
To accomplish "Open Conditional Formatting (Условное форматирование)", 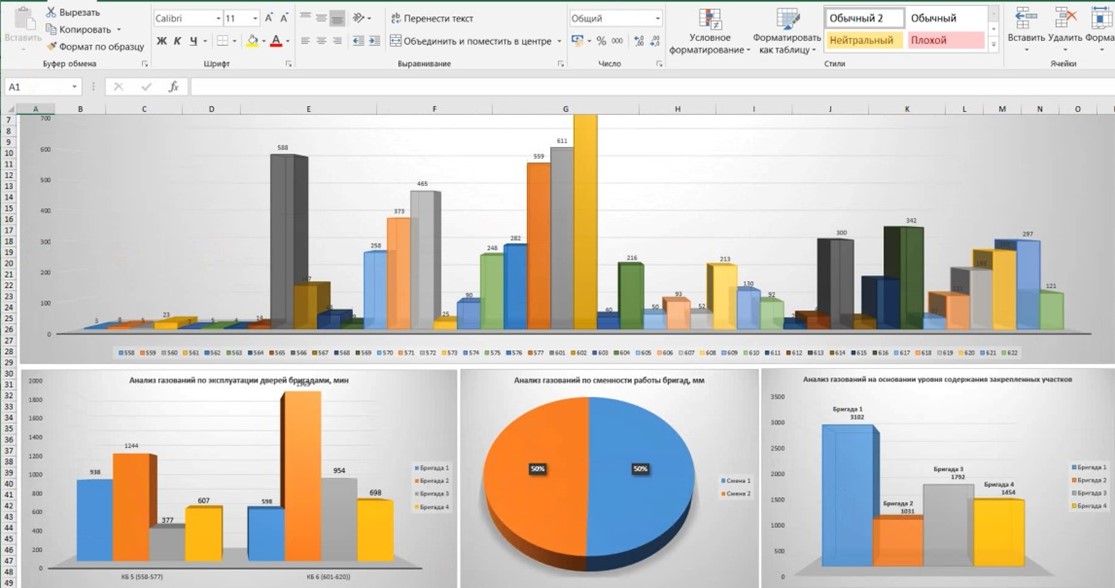I will [709, 32].
